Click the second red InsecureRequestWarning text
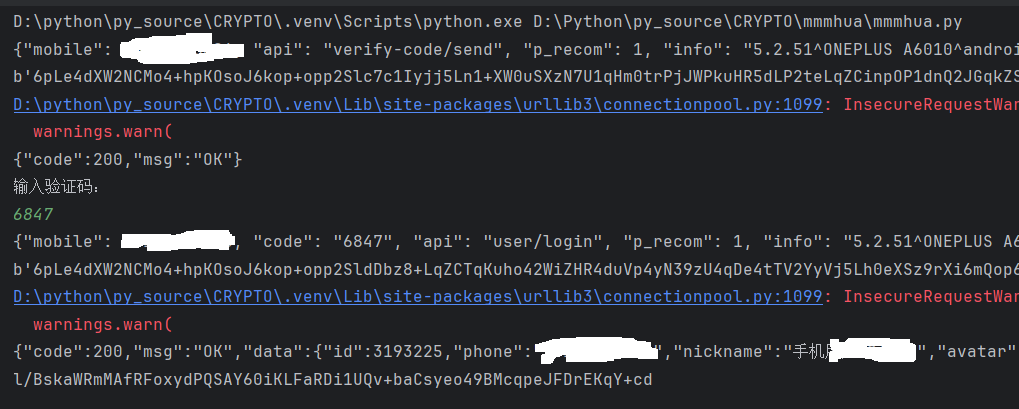 click(x=931, y=296)
